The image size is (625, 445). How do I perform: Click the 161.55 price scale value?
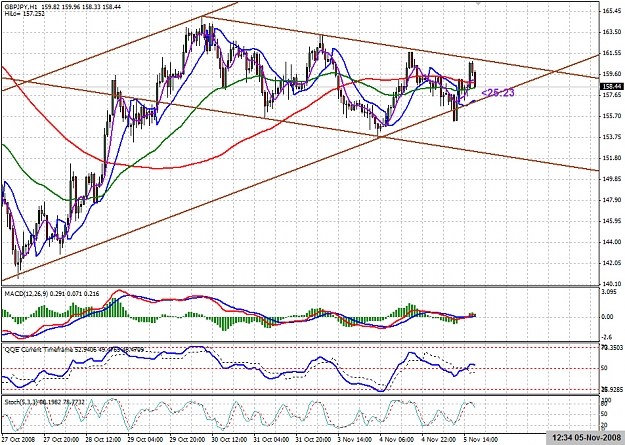(612, 53)
